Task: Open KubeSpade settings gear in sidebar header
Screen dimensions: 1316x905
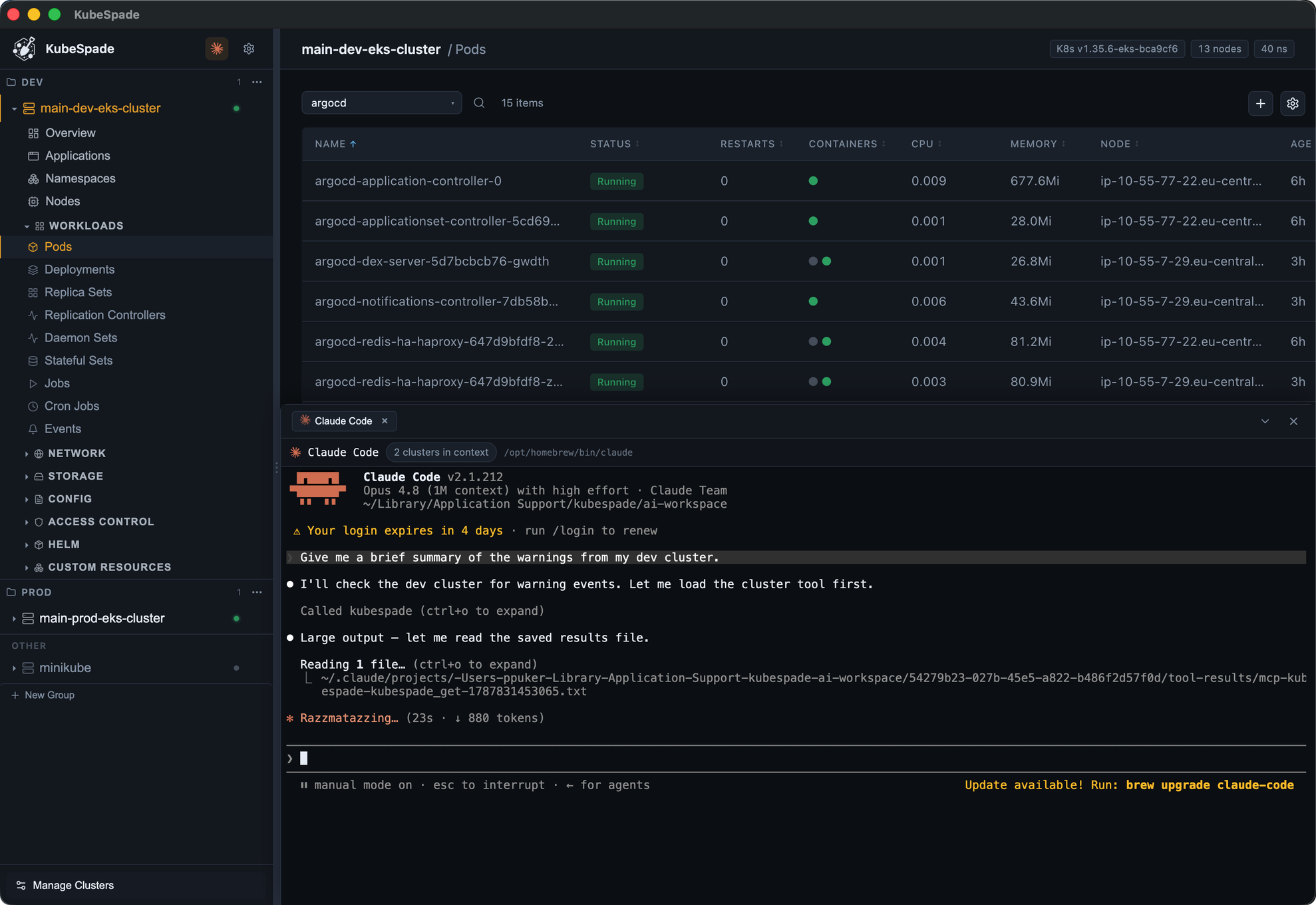Action: click(249, 49)
